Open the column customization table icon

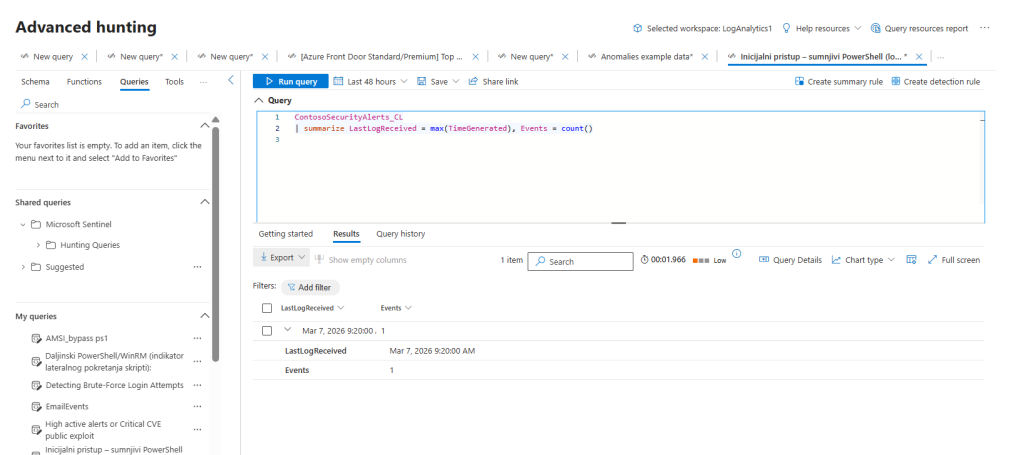911,260
